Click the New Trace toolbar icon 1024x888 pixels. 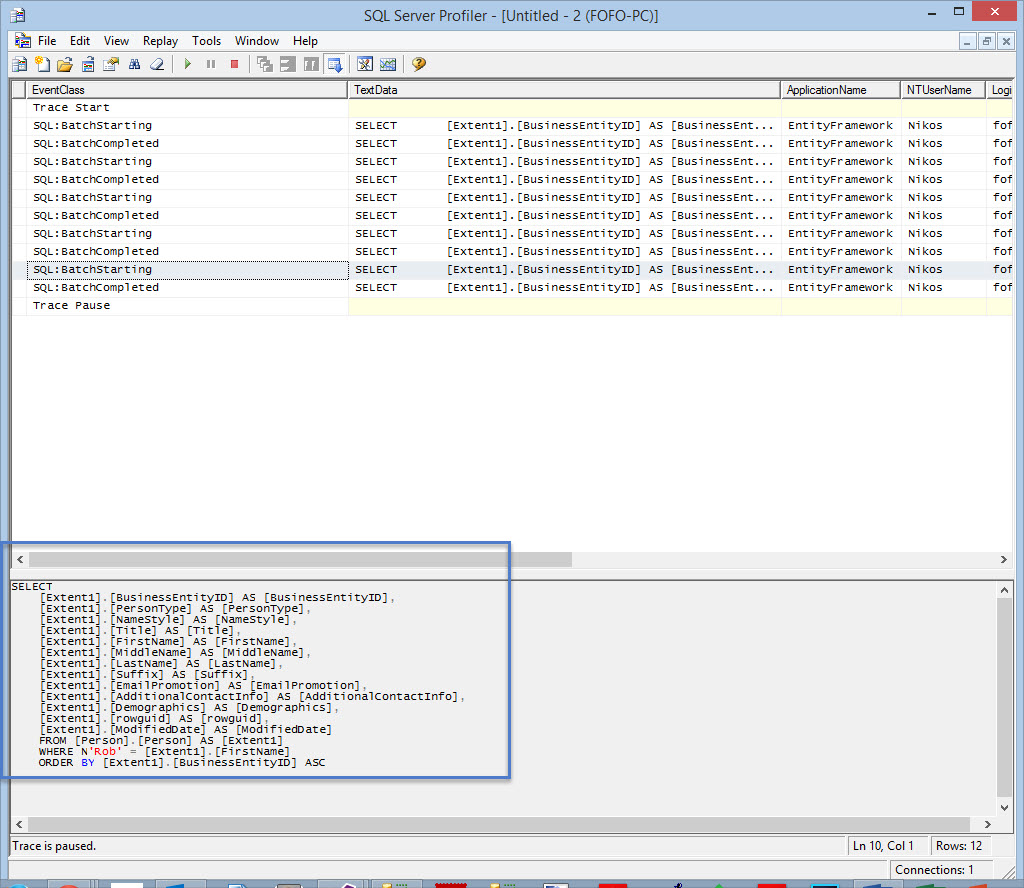pos(20,64)
